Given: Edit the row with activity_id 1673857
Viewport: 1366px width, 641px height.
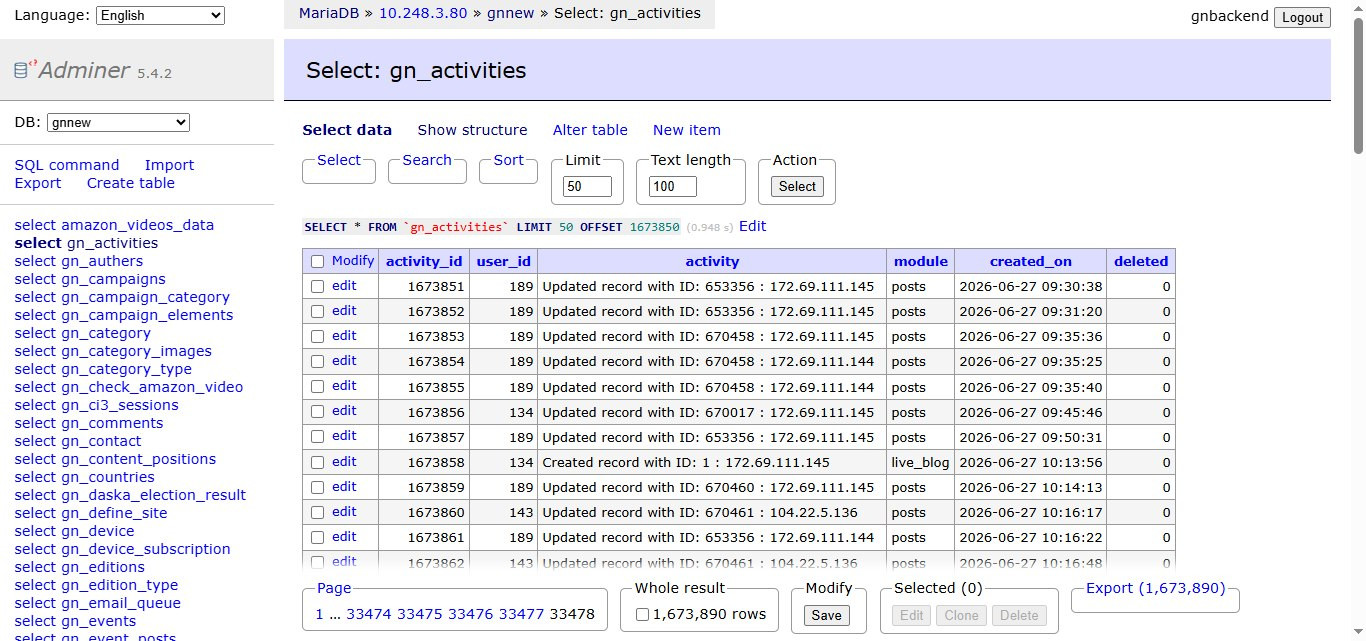Looking at the screenshot, I should click(344, 436).
